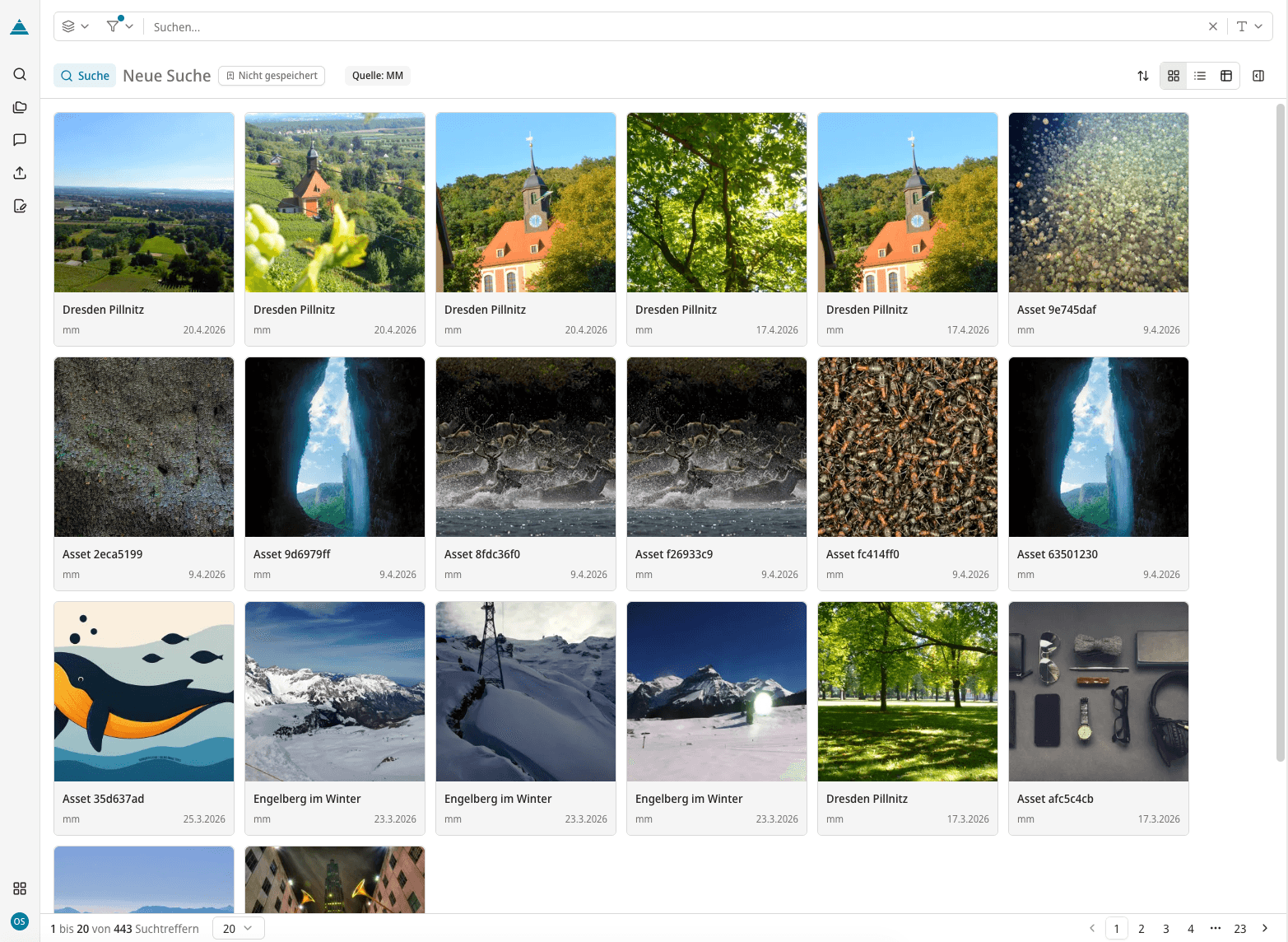Open Dresden Pillnitz park trees thumbnail dated 17.3.2026
This screenshot has height=942, width=1288.
tap(908, 692)
